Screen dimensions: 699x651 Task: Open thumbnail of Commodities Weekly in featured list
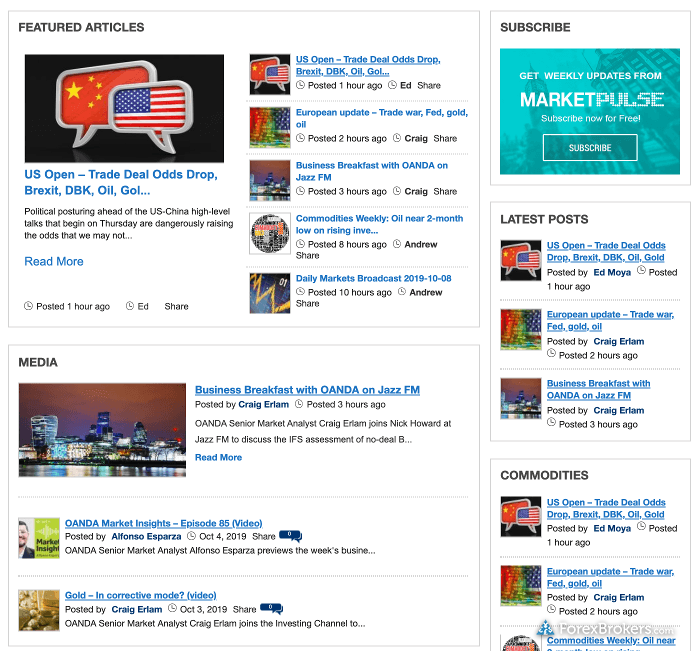[270, 233]
